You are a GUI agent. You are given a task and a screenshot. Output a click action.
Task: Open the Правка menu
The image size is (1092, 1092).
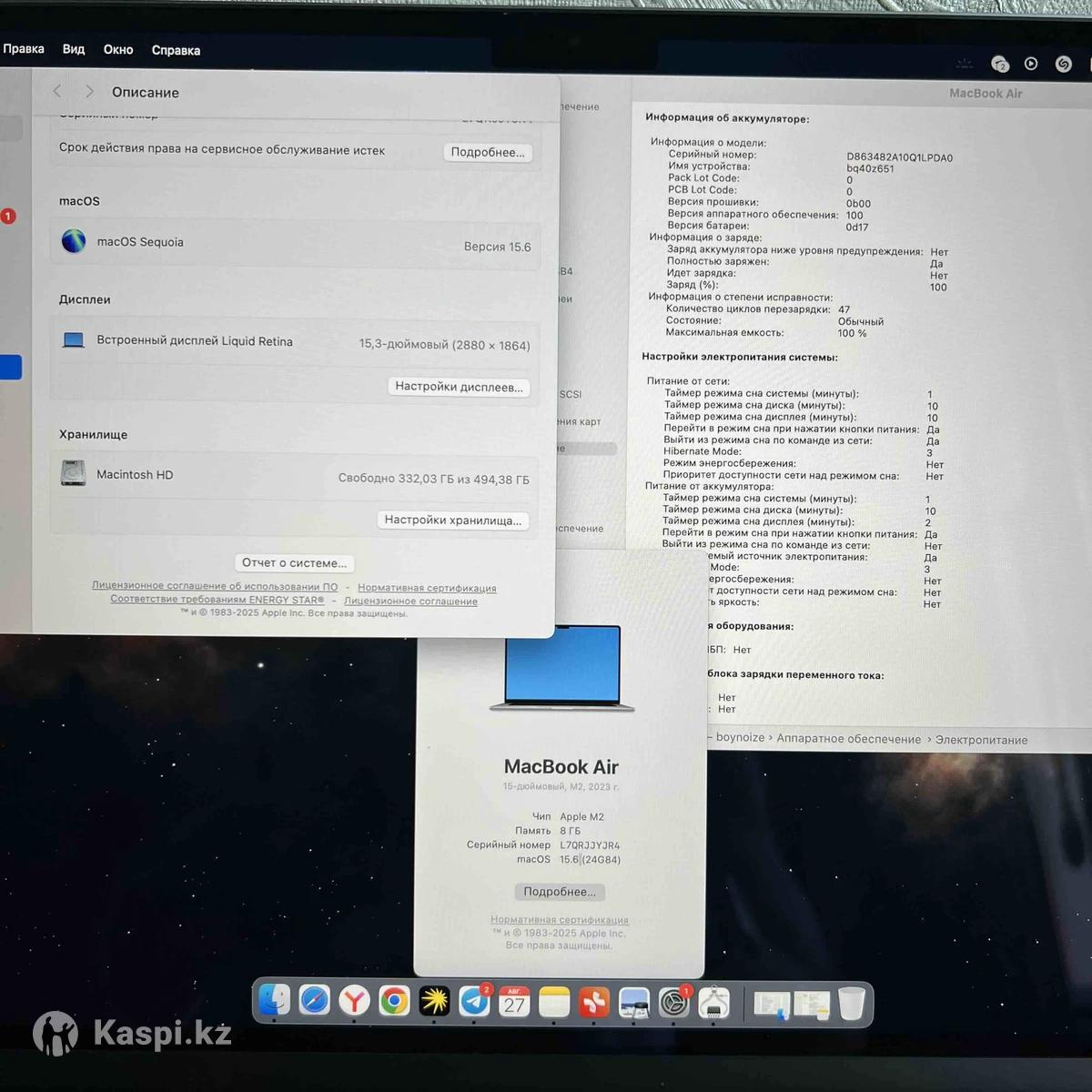tap(24, 48)
